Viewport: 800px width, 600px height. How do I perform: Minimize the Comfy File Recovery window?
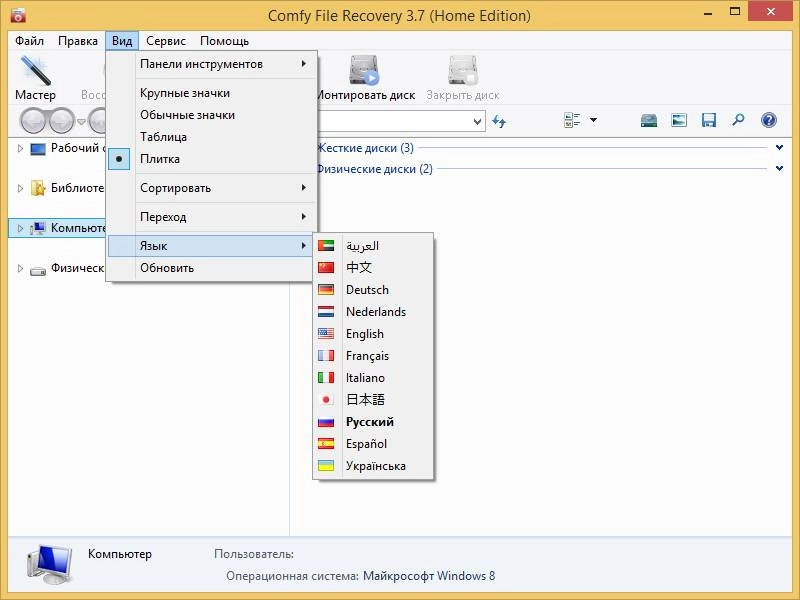(x=708, y=13)
